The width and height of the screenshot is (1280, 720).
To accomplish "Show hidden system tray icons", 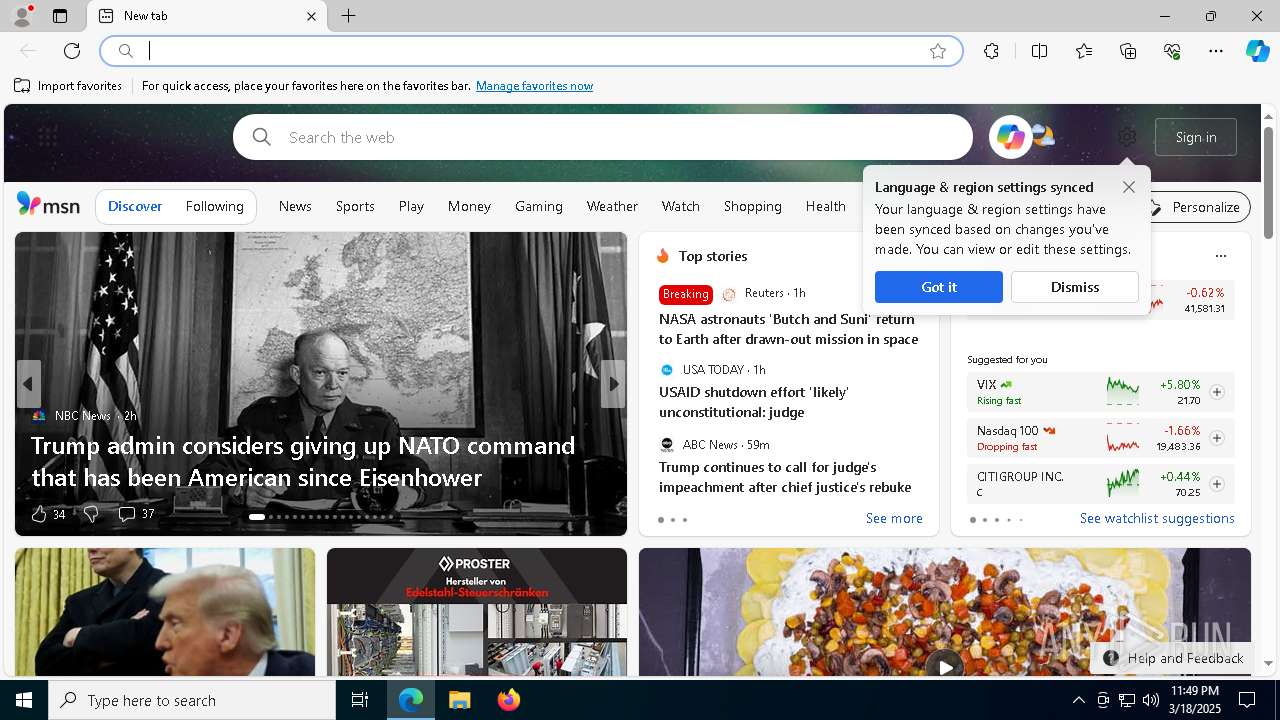I will (1078, 700).
